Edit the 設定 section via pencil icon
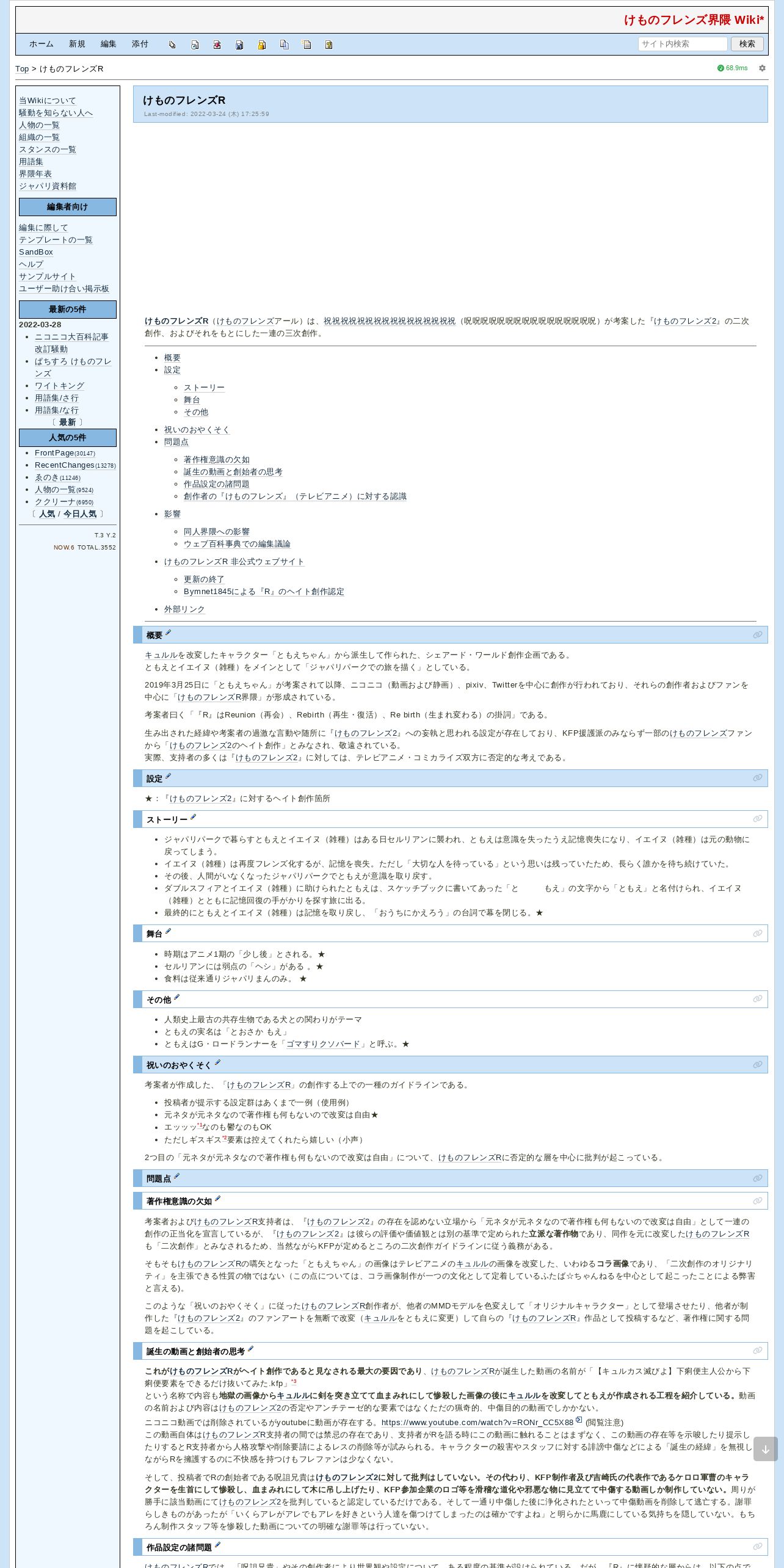The image size is (784, 1568). (169, 776)
